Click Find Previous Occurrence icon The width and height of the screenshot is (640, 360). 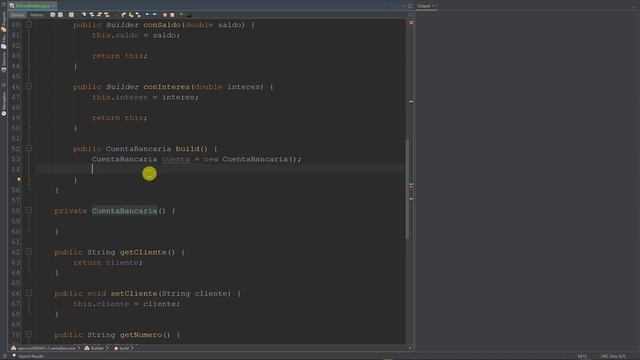tap(92, 15)
